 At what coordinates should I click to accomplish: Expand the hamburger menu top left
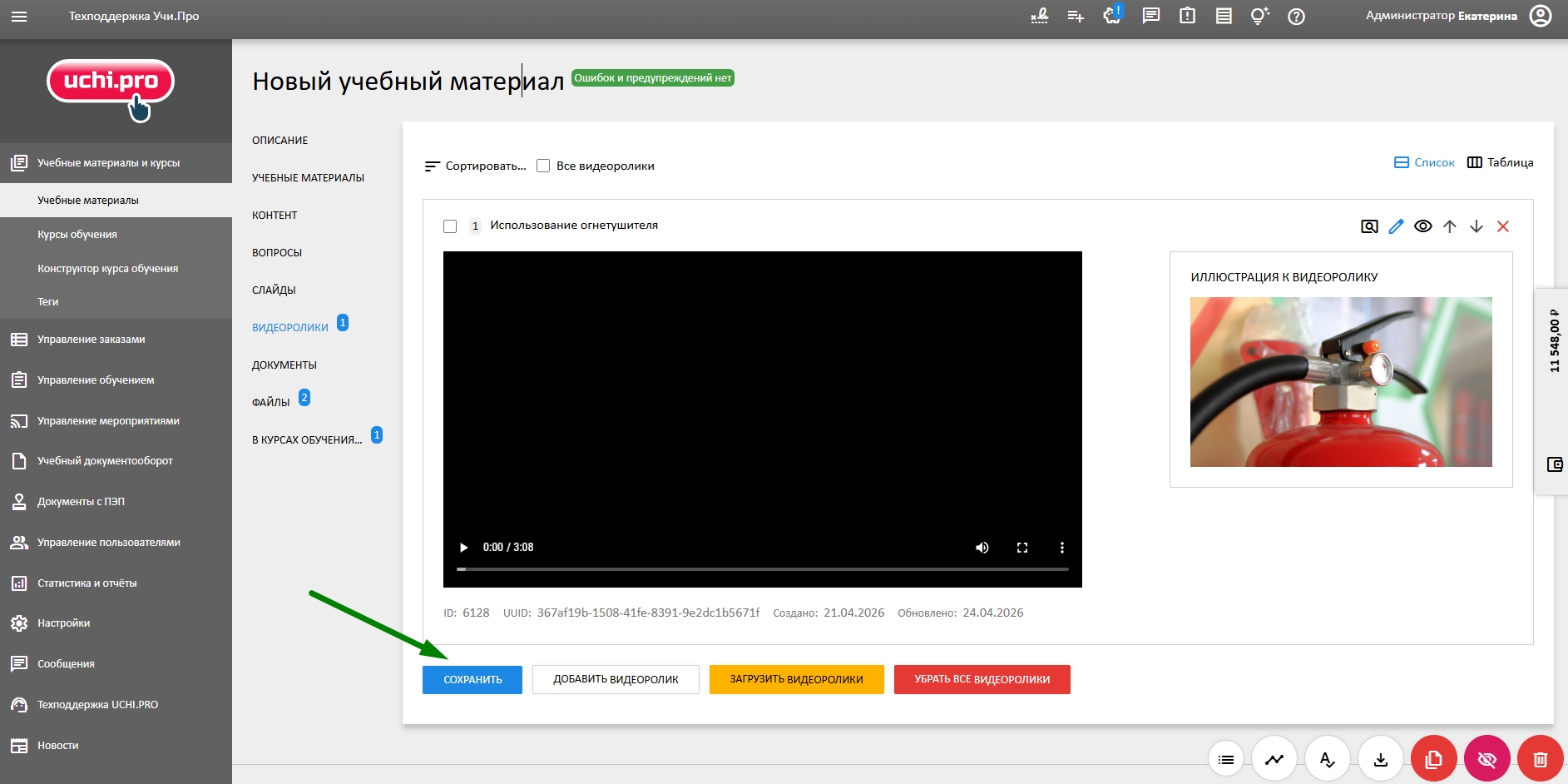click(21, 15)
